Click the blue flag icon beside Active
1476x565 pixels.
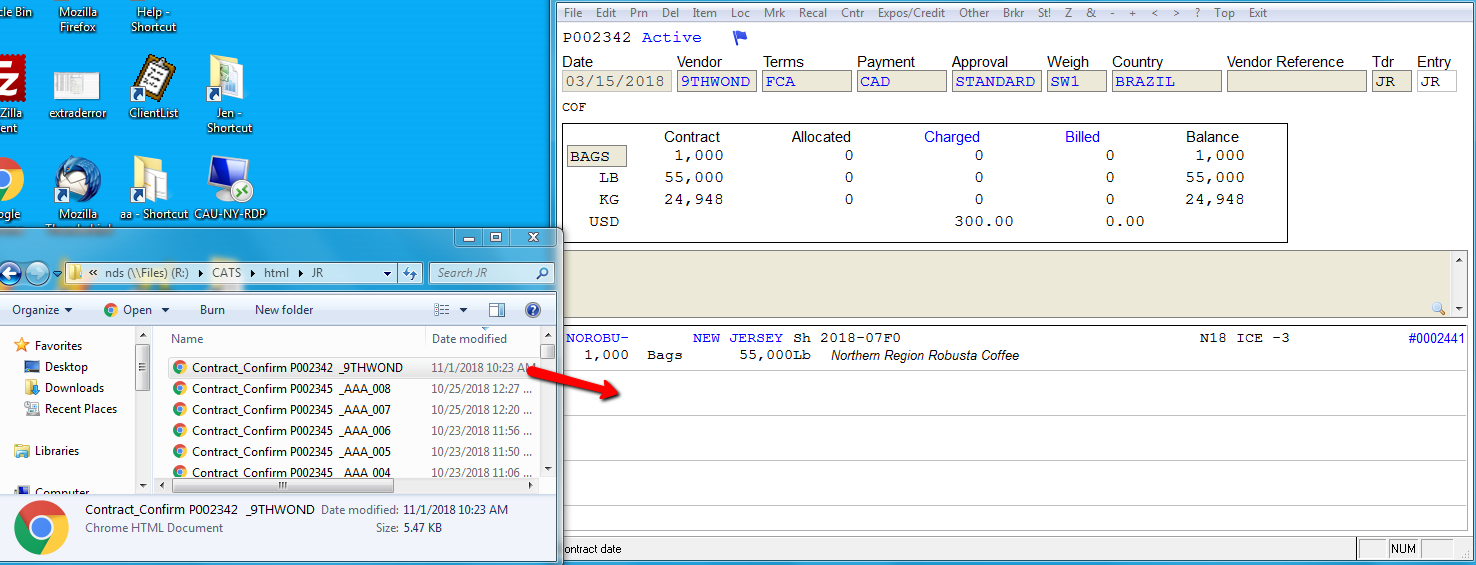[740, 38]
